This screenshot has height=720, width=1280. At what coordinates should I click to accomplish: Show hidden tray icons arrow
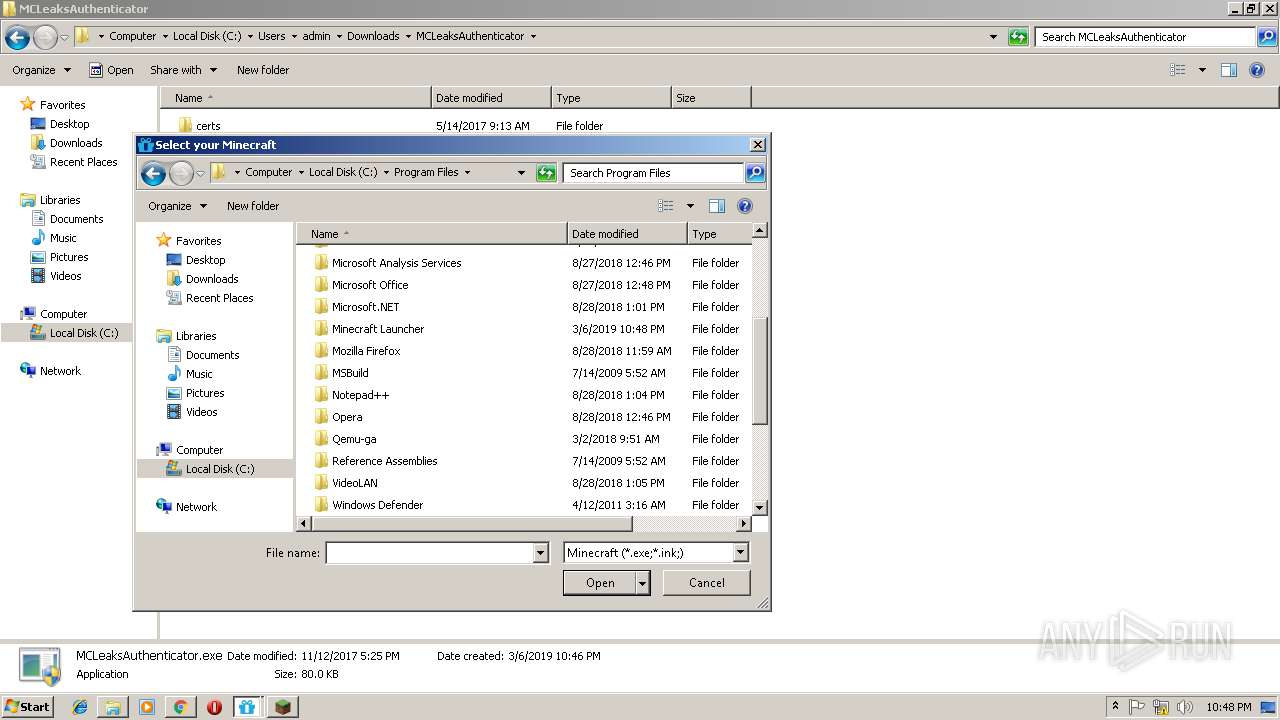pyautogui.click(x=1115, y=707)
